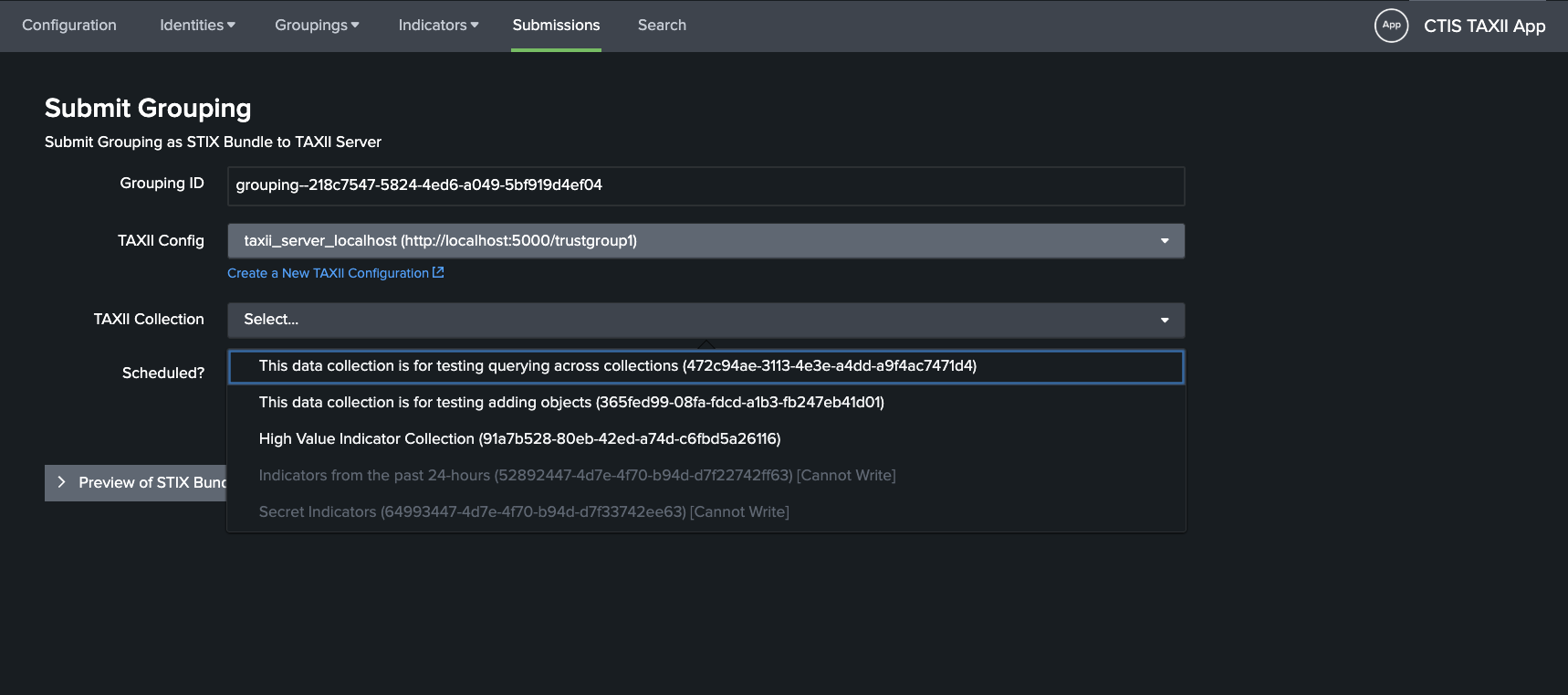The width and height of the screenshot is (1568, 695).
Task: Click the CTIS TAXII App title
Action: [x=1484, y=26]
